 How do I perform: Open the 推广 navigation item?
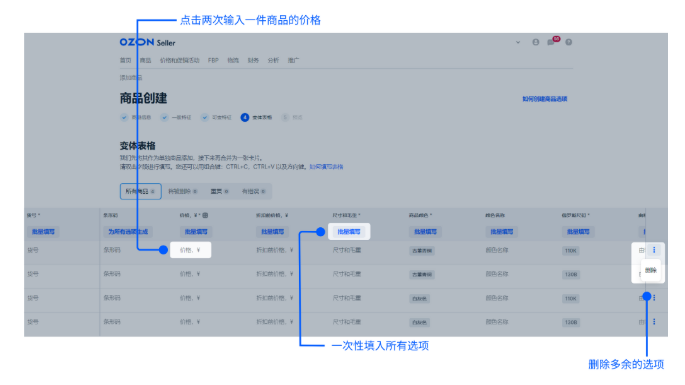tap(294, 60)
